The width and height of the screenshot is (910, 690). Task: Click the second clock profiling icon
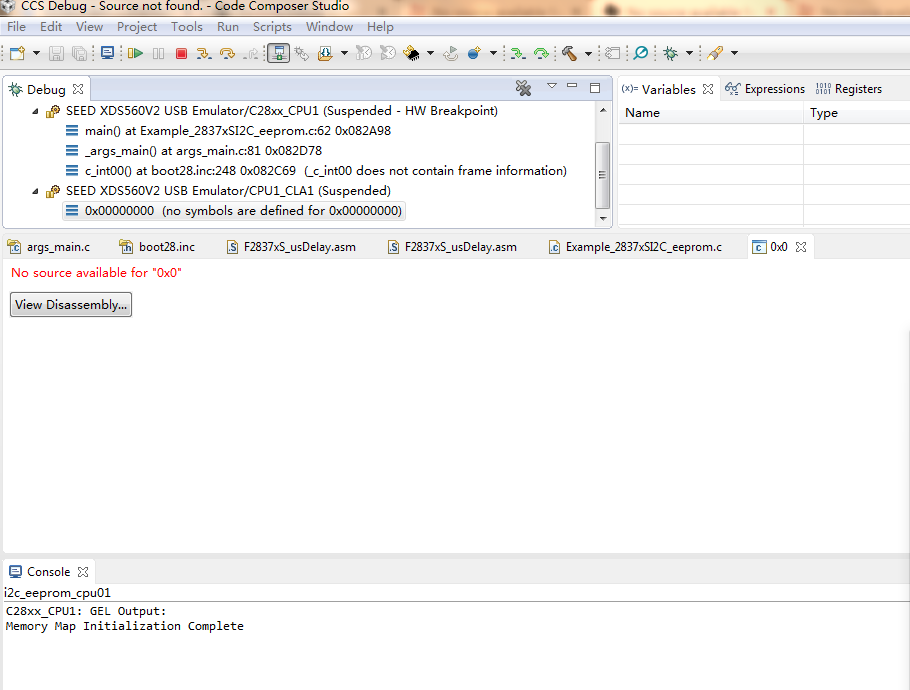[388, 53]
